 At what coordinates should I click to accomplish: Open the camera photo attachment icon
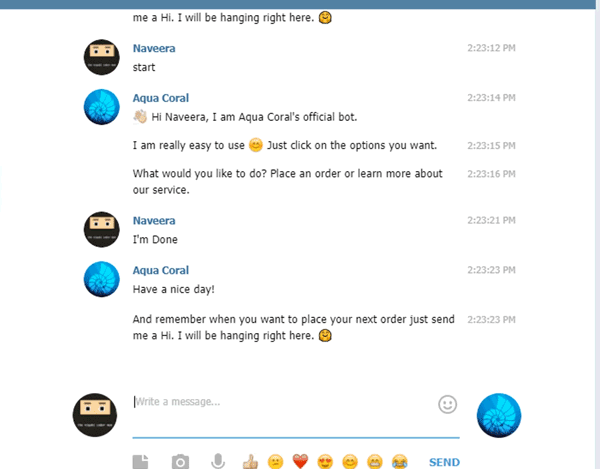pos(180,462)
